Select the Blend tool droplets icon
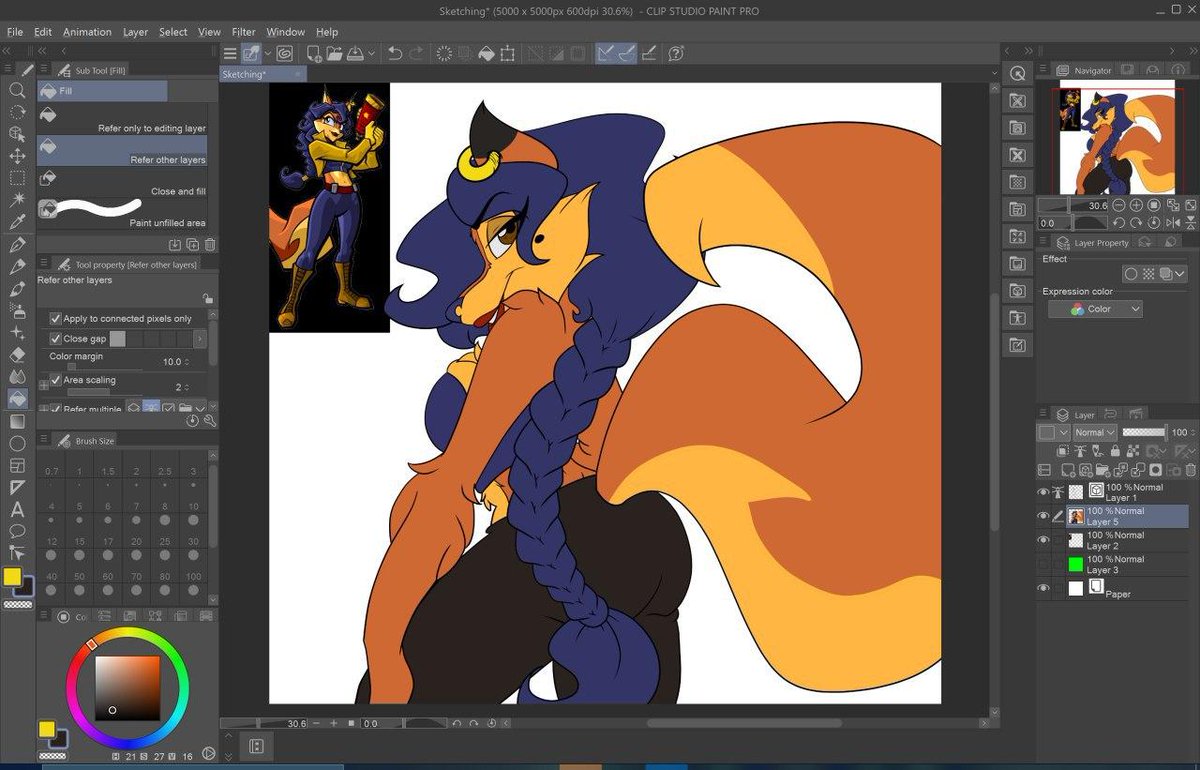This screenshot has height=770, width=1200. tap(17, 376)
